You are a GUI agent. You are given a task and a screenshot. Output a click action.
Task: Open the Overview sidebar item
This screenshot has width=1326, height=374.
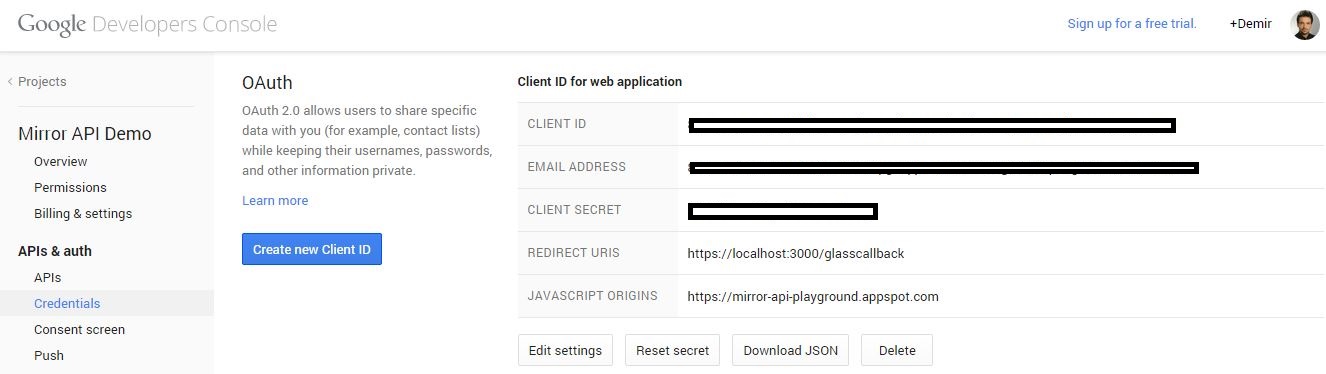(x=61, y=161)
